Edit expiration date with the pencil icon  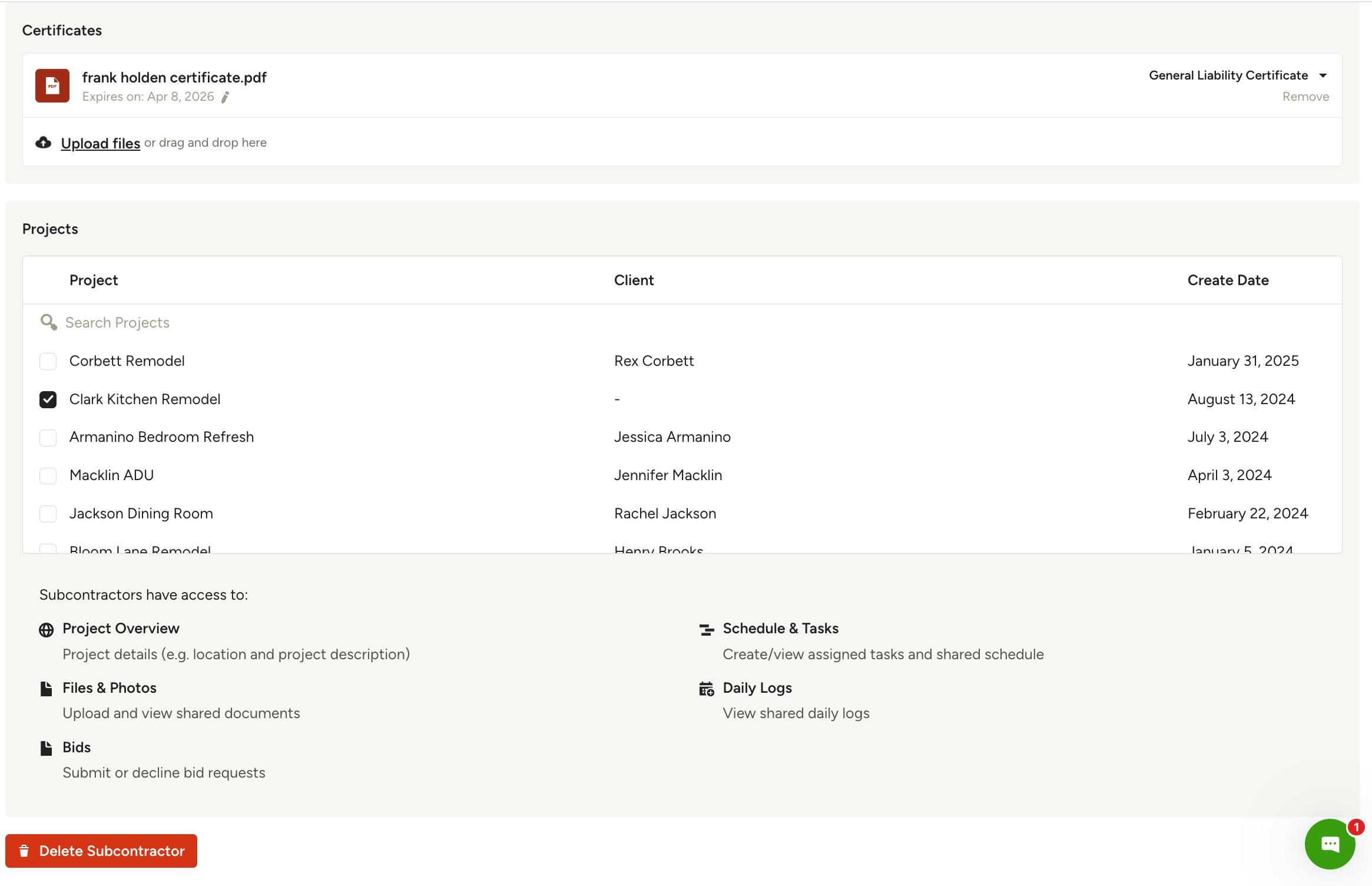pos(225,98)
